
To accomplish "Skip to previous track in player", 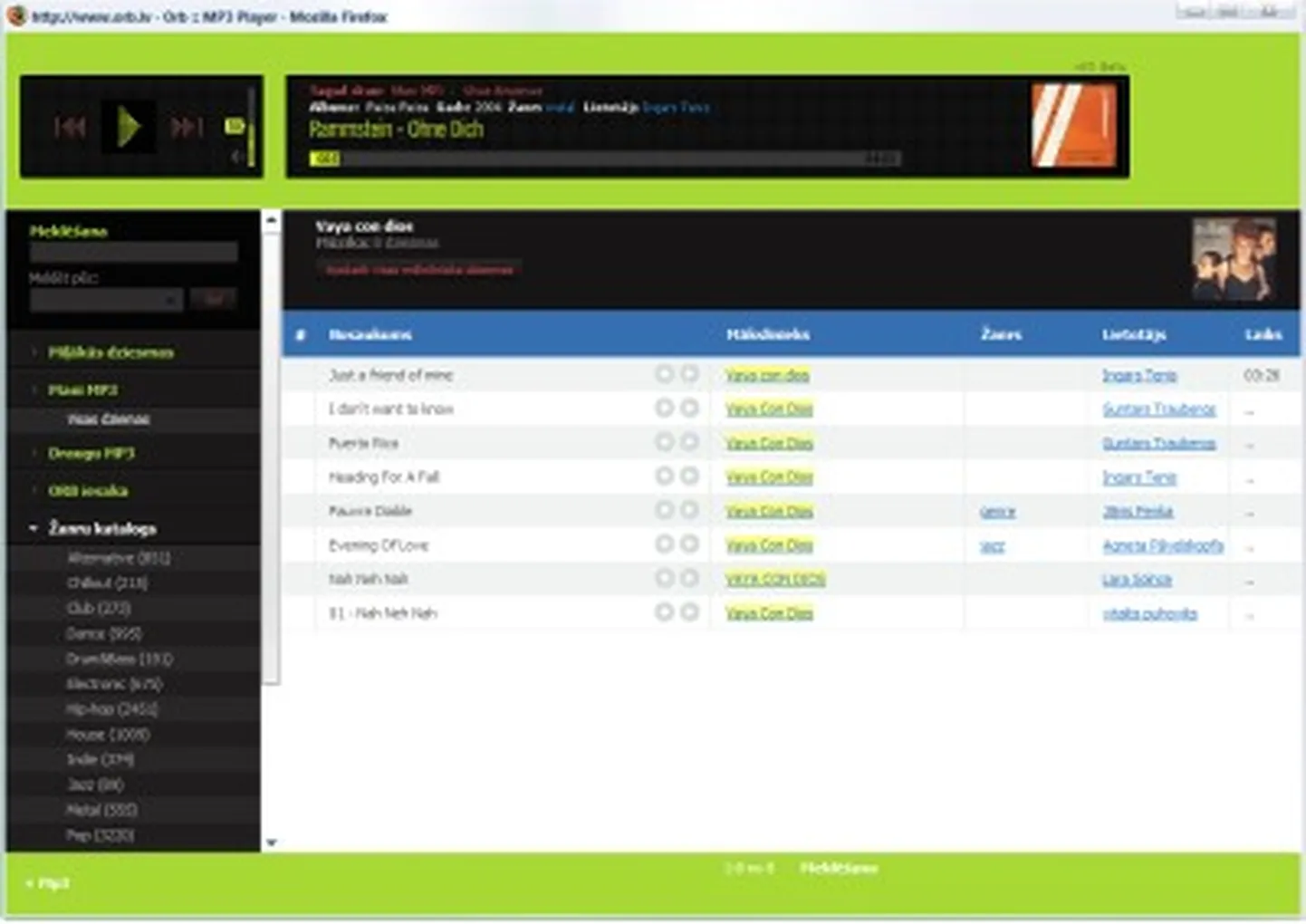I will click(x=70, y=127).
